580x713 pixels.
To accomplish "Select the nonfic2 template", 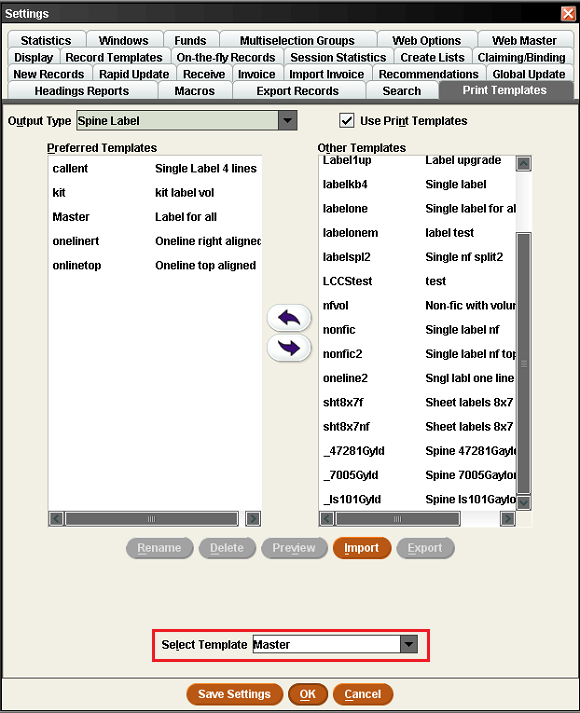I will click(x=418, y=354).
